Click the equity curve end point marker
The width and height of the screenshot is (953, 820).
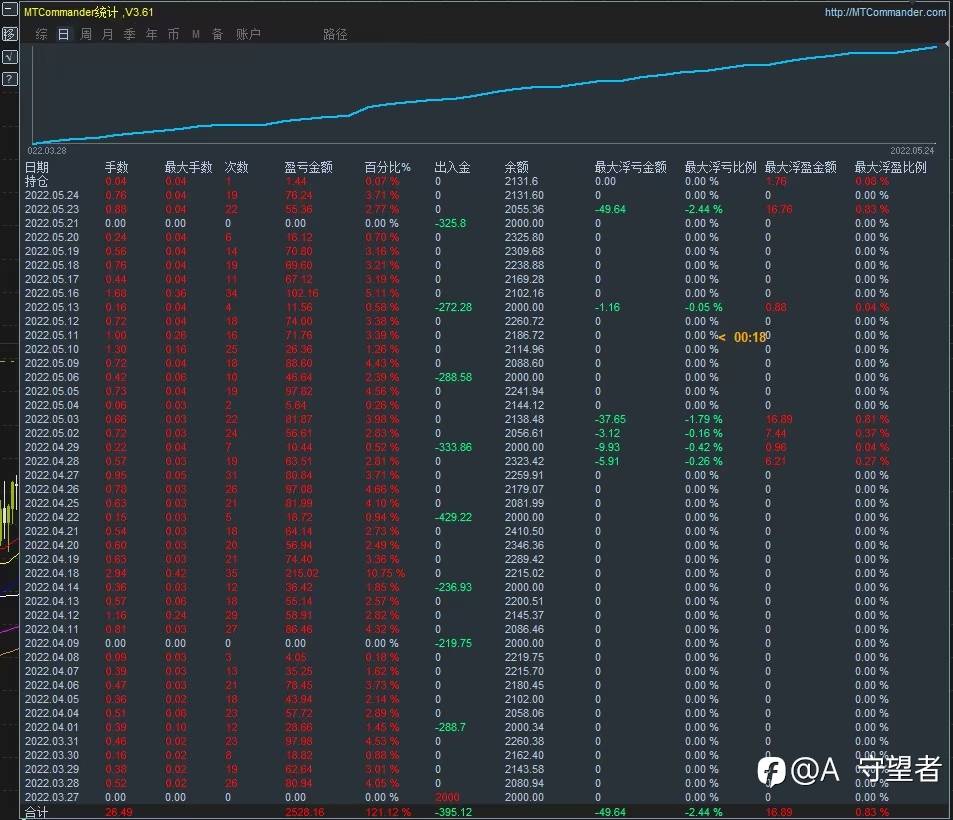click(947, 44)
